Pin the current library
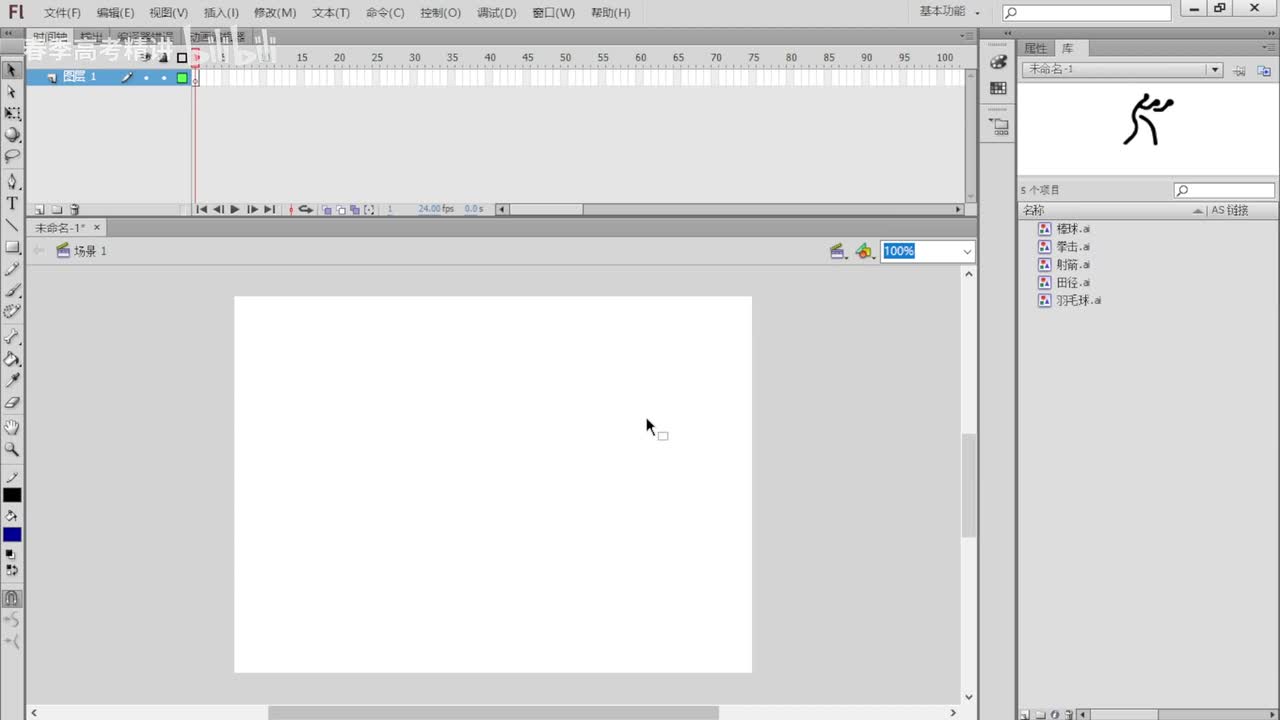 (x=1239, y=70)
